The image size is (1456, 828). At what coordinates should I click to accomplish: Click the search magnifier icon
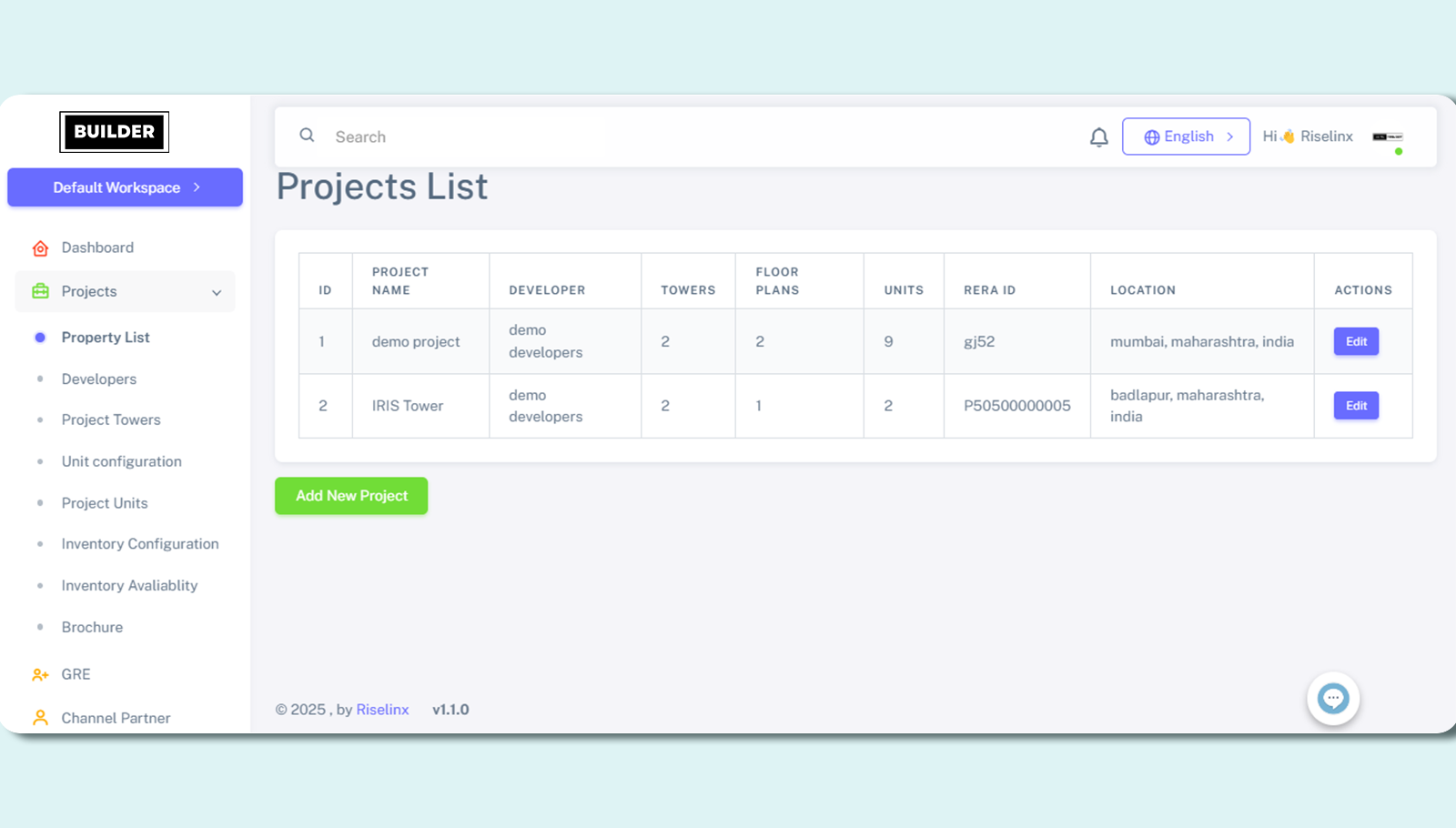[x=308, y=136]
